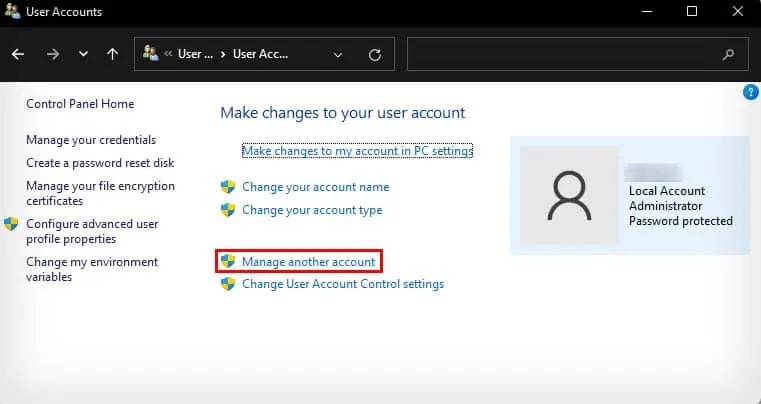Screen dimensions: 761x404
Task: Click the user profile picture
Action: [569, 195]
